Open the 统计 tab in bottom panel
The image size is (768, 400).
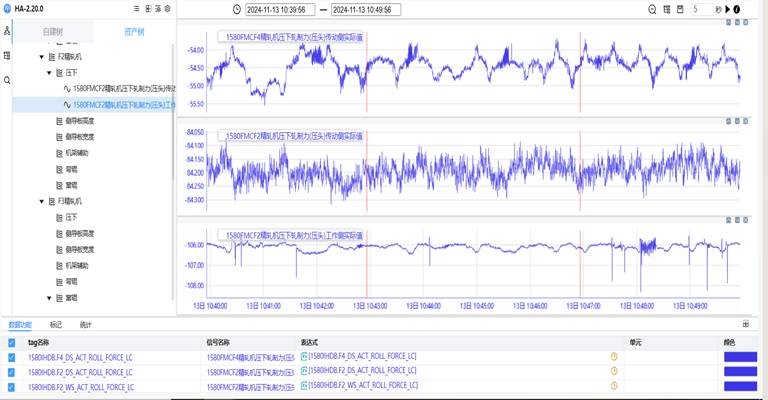pos(86,324)
